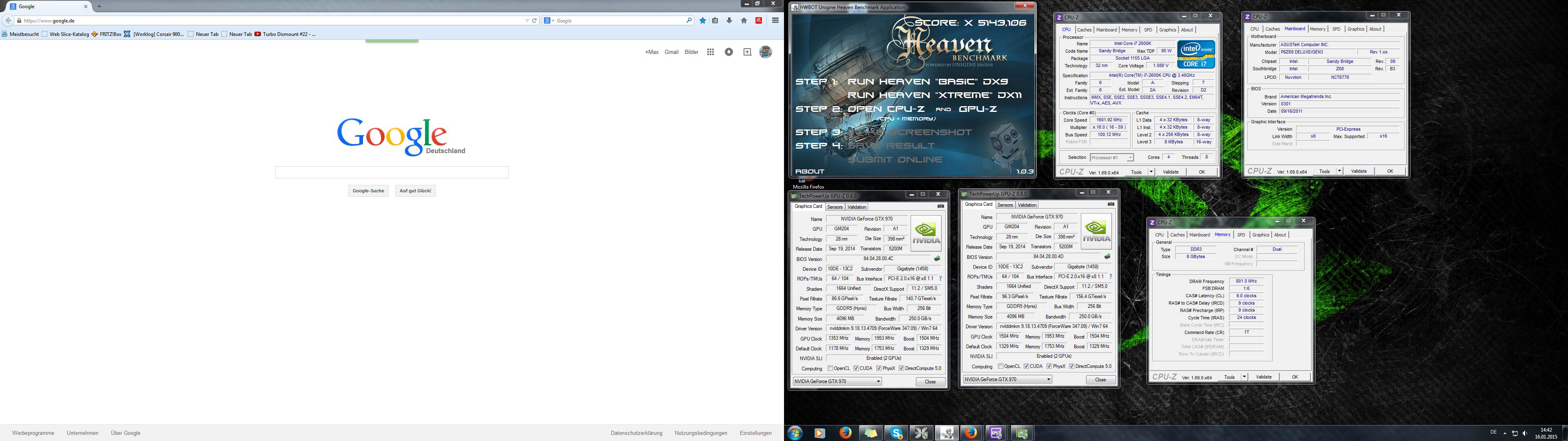Open a new Firefox tab with plus
1568x441 pixels.
99,6
